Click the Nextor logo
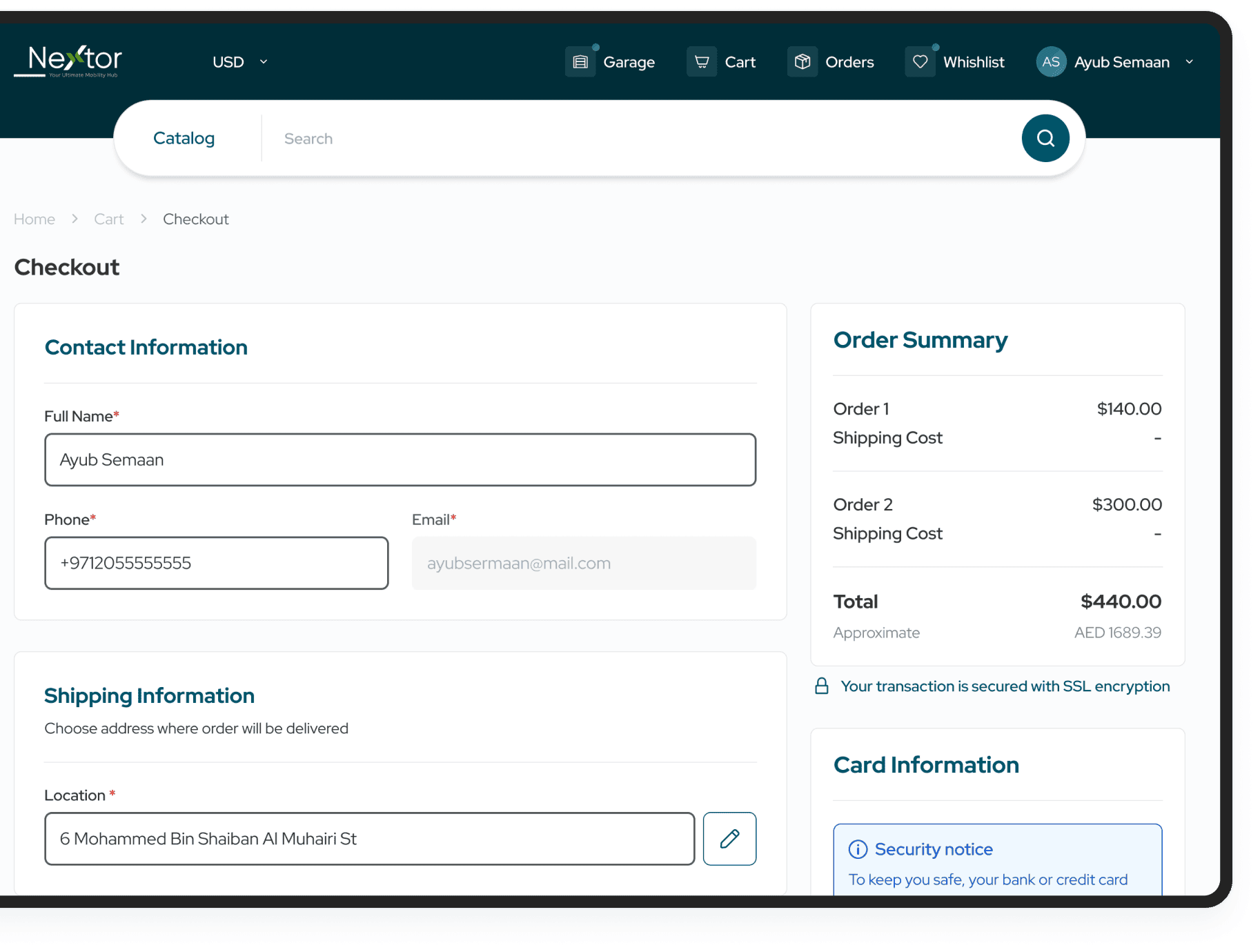The image size is (1260, 952). [x=68, y=61]
